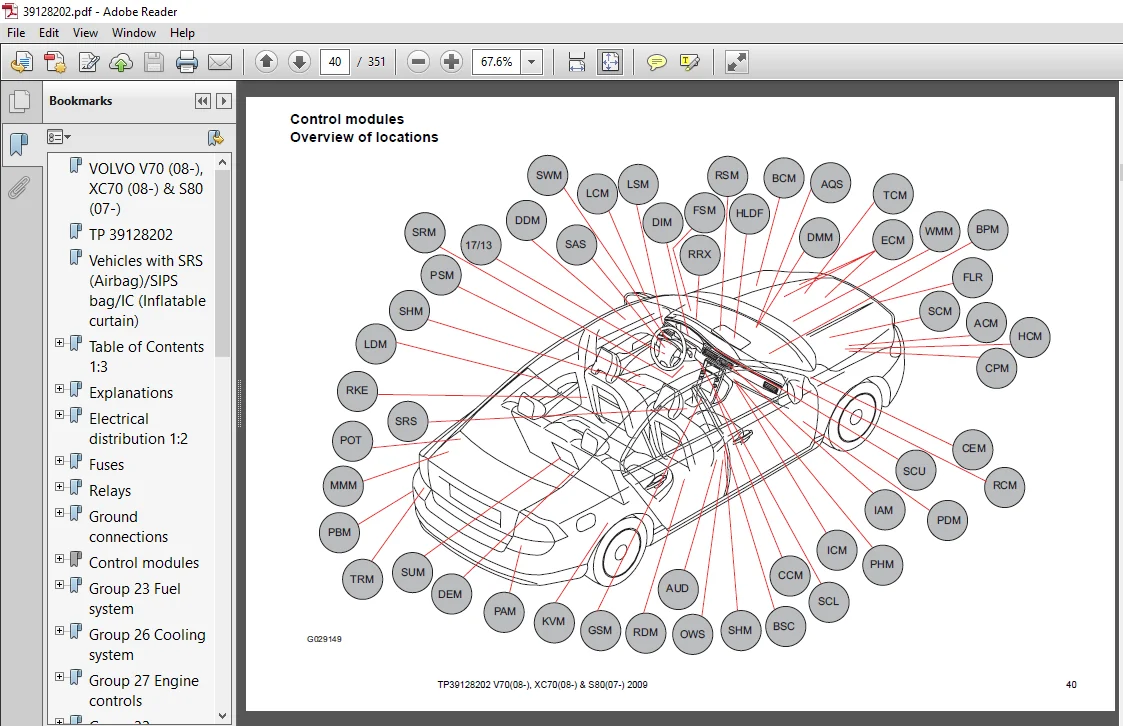Open the Edit menu
Viewport: 1123px width, 726px height.
49,33
